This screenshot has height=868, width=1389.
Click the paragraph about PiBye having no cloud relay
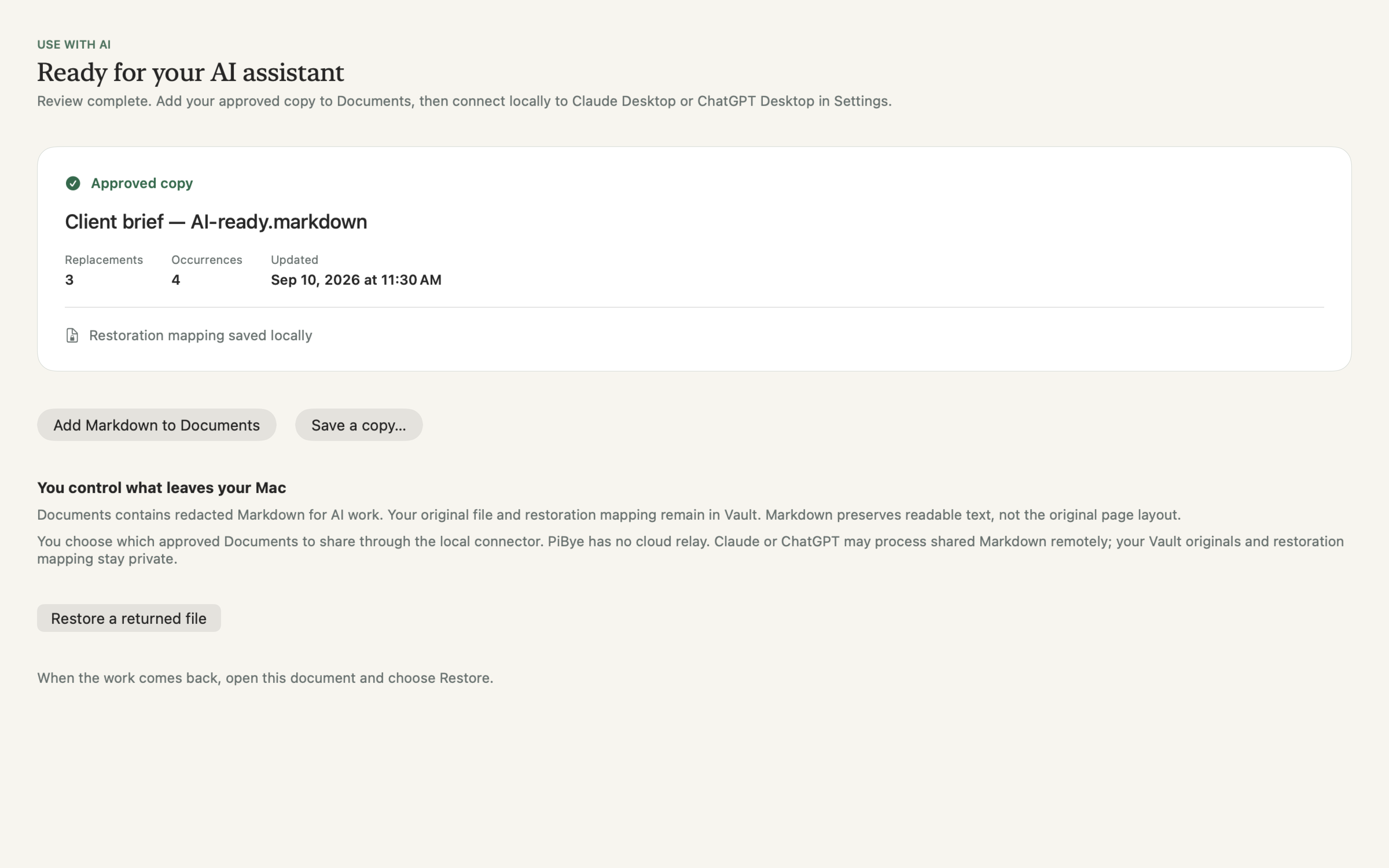tap(691, 550)
